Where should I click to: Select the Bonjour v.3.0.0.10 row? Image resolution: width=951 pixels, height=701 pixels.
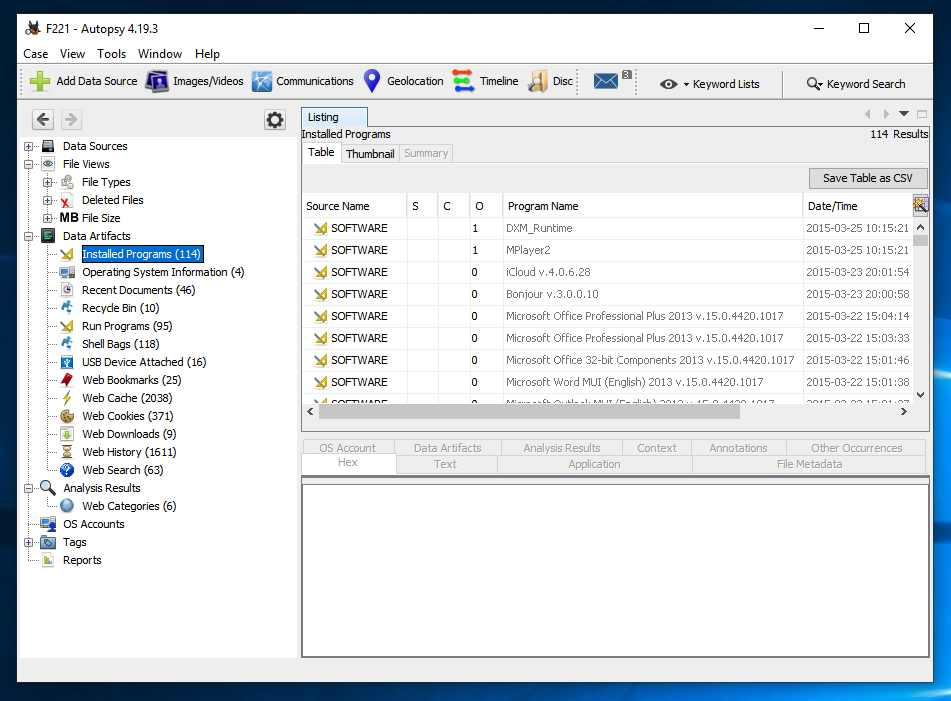pos(608,294)
